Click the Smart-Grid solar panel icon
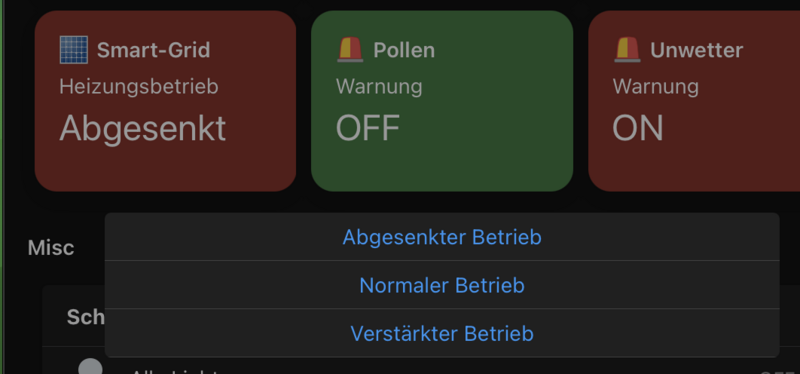The image size is (800, 374). pos(73,50)
